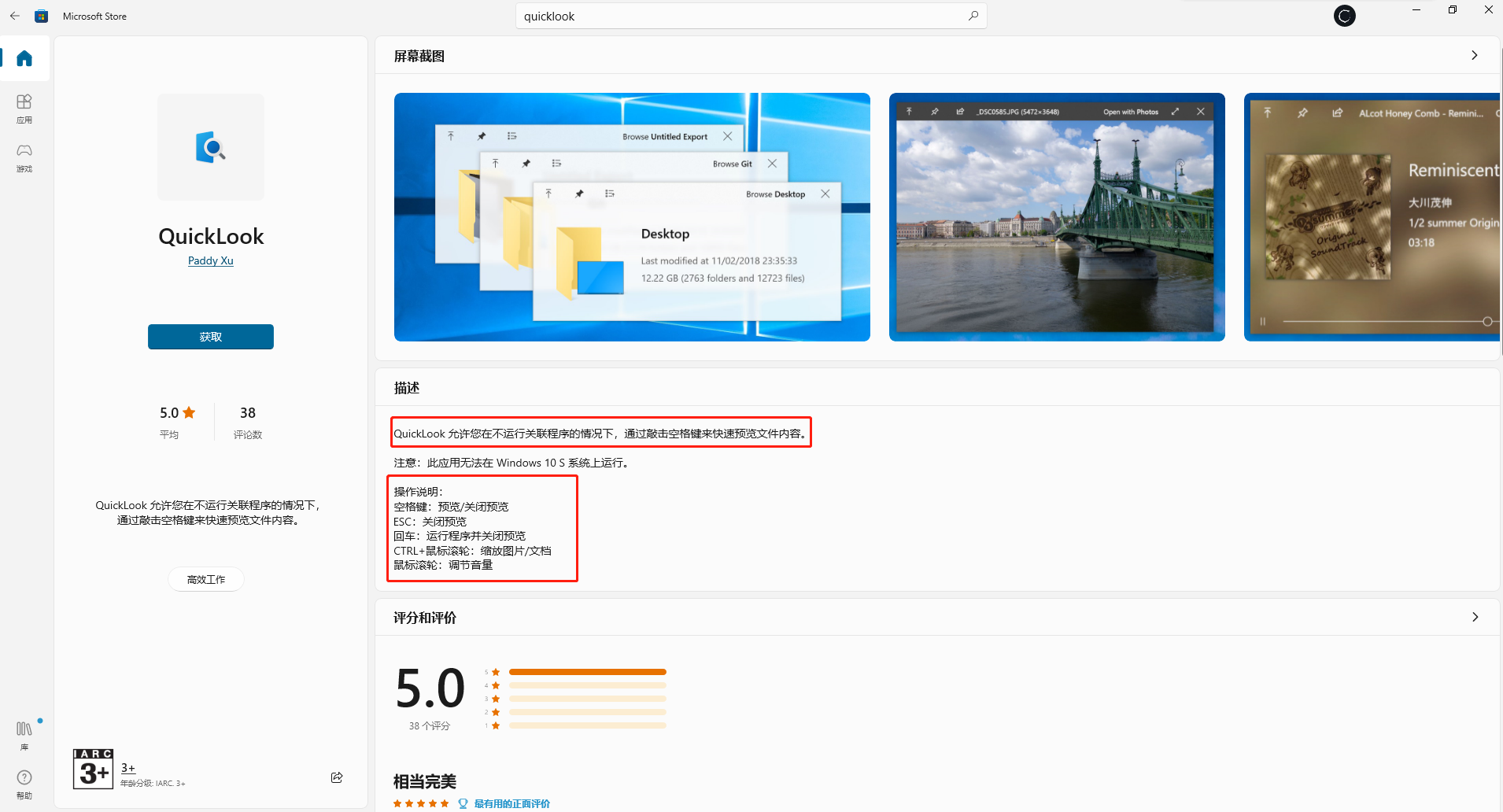Viewport: 1503px width, 812px height.
Task: Open the Paddy Xu publisher link
Action: (211, 260)
